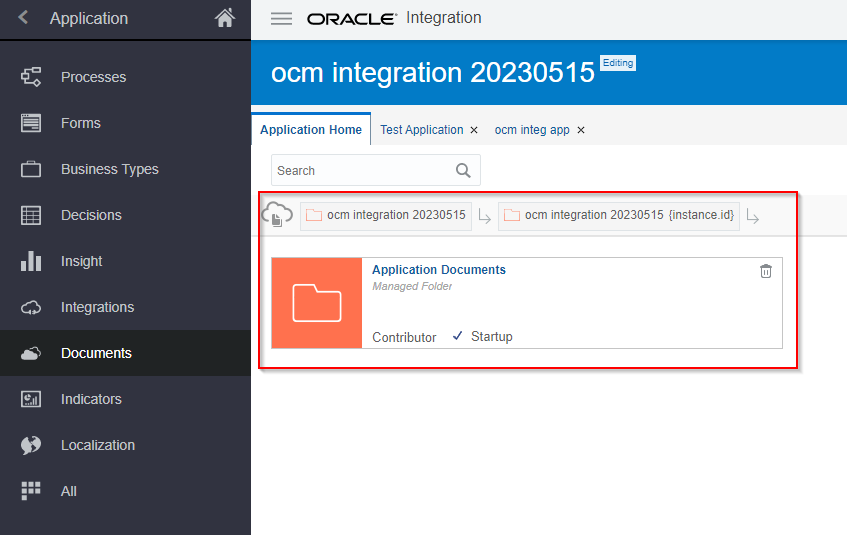This screenshot has width=847, height=535.
Task: Click the Indicators icon in the sidebar
Action: click(x=31, y=399)
